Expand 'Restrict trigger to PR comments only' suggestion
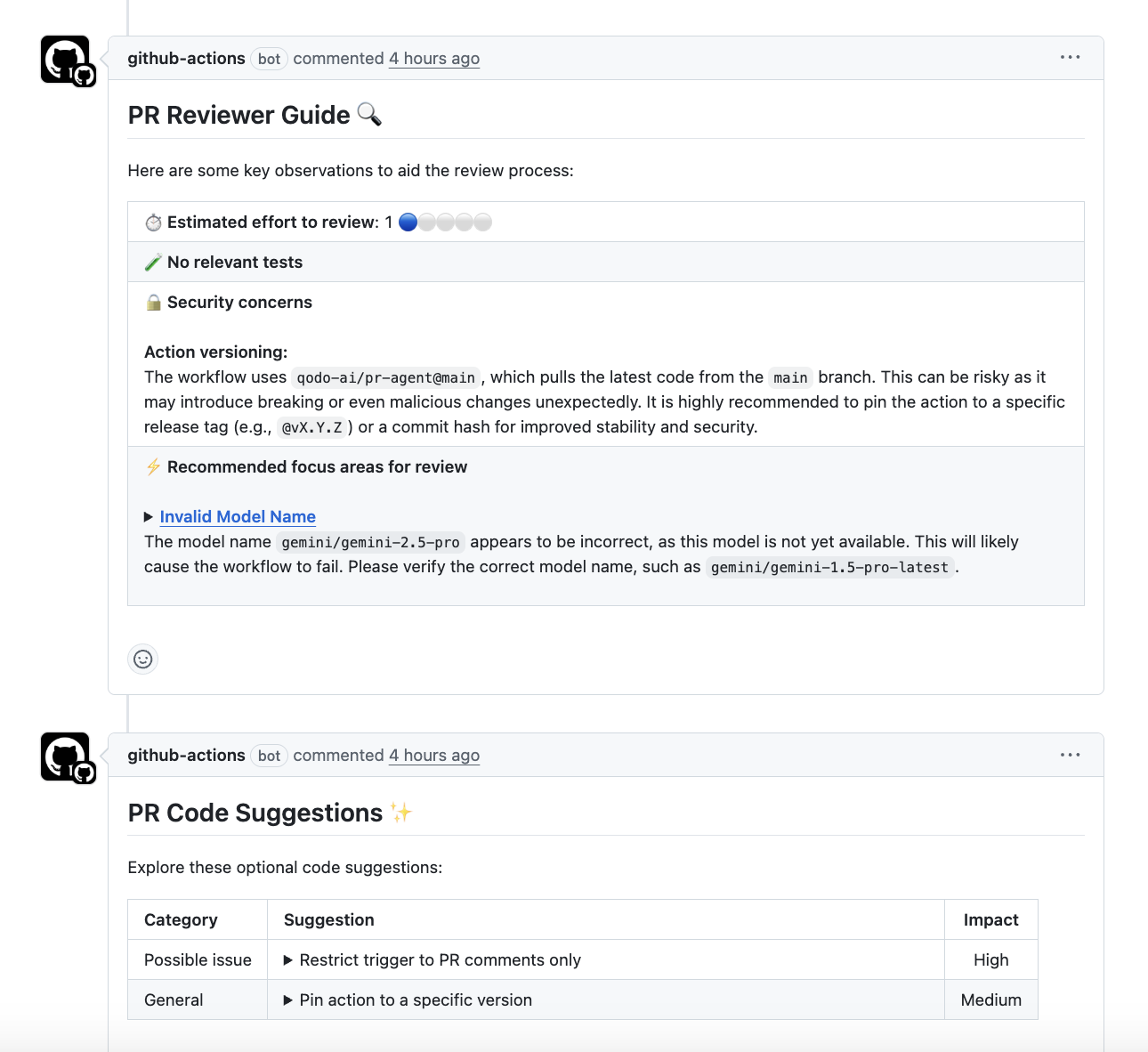The width and height of the screenshot is (1148, 1052). coord(288,960)
